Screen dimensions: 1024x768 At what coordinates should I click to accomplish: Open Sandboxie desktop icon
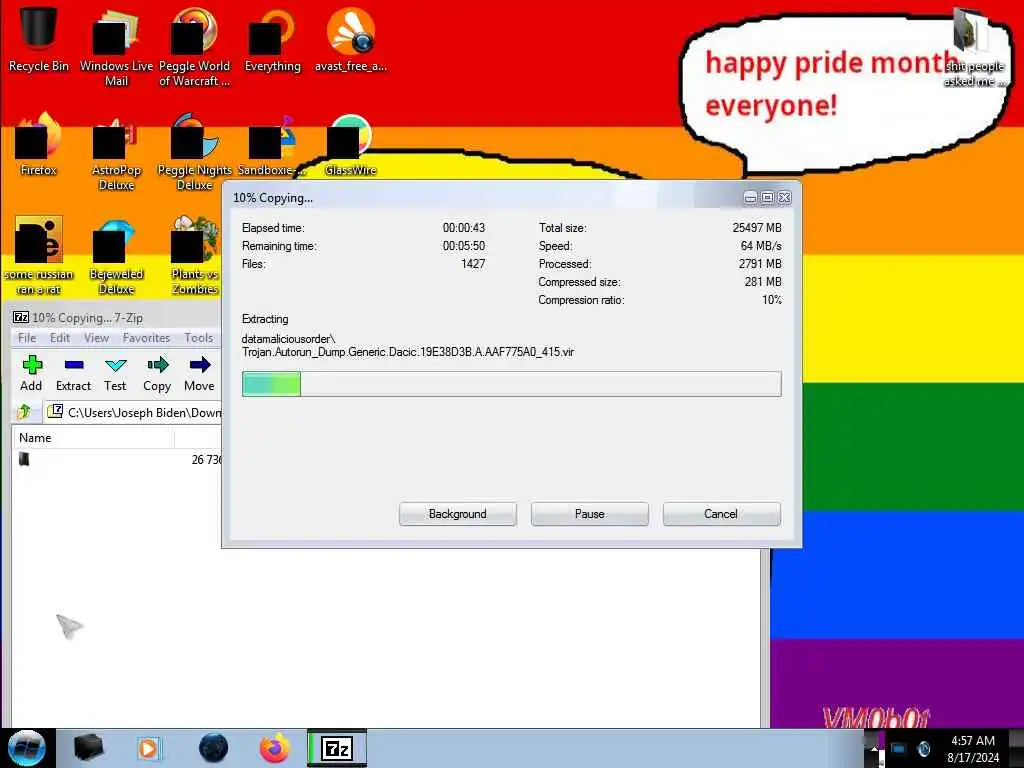pyautogui.click(x=272, y=145)
